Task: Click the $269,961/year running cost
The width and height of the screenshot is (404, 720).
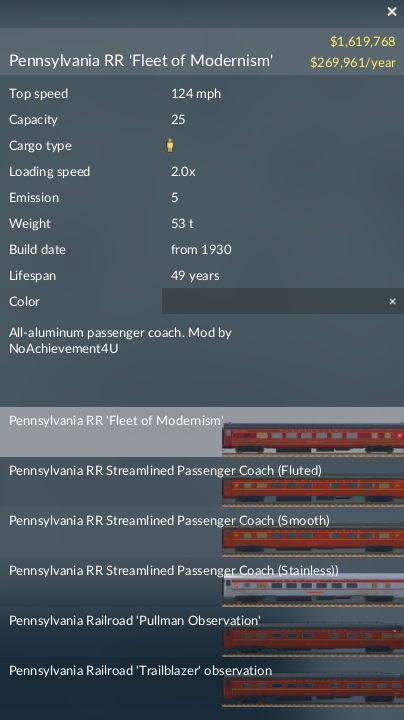Action: [x=353, y=62]
